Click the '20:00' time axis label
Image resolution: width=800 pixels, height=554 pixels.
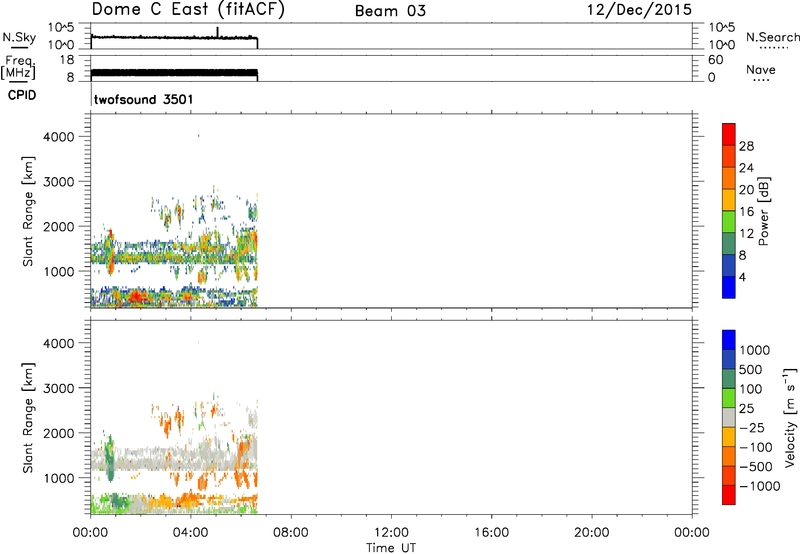click(592, 533)
